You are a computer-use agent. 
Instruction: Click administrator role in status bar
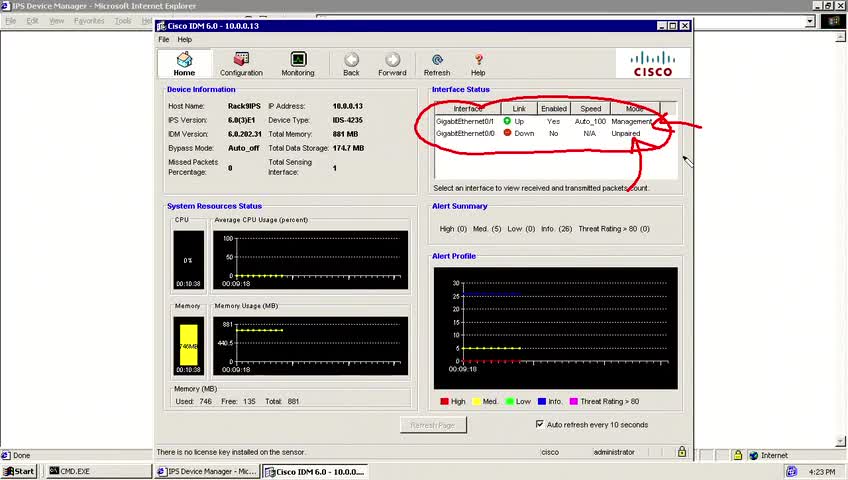(x=614, y=452)
